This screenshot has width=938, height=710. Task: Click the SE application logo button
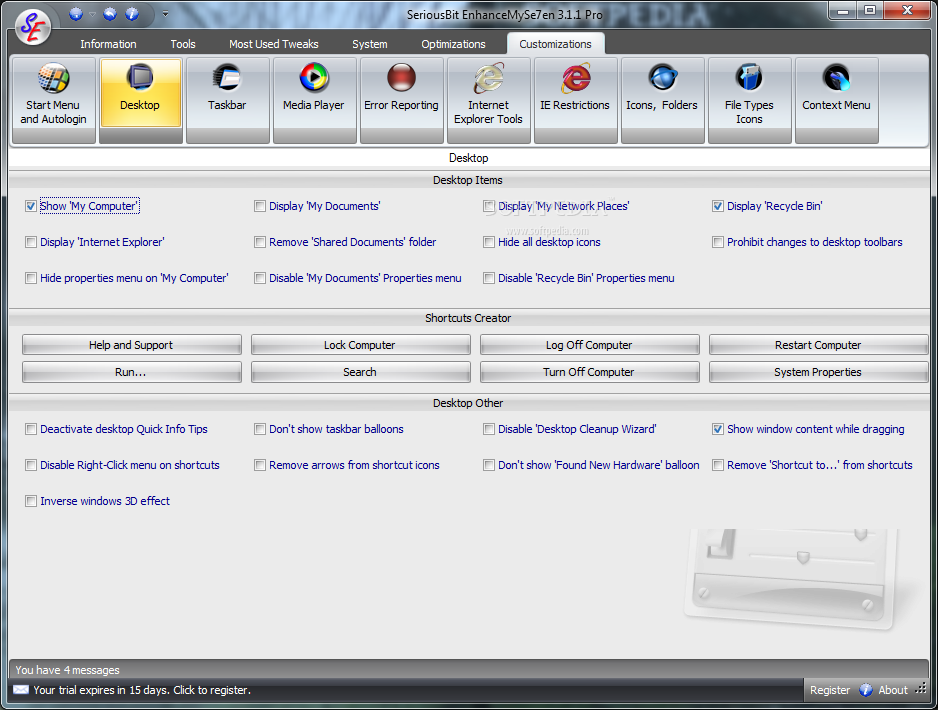tap(32, 26)
